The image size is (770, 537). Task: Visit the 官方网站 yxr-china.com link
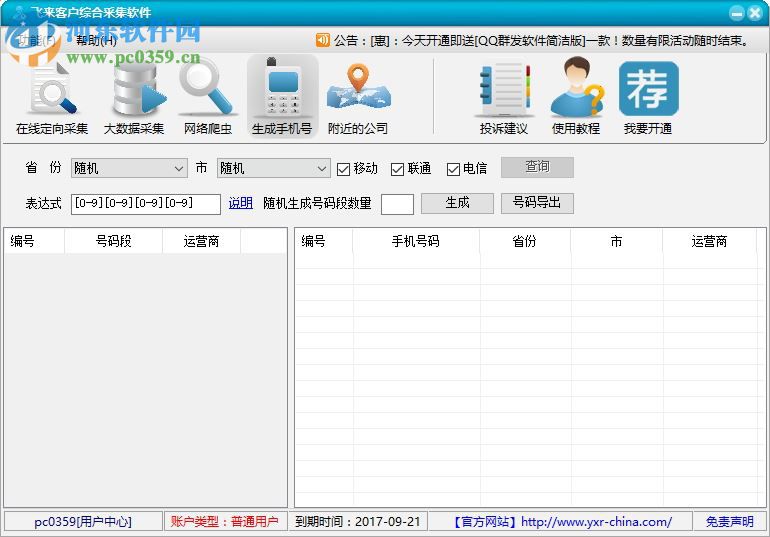[562, 521]
